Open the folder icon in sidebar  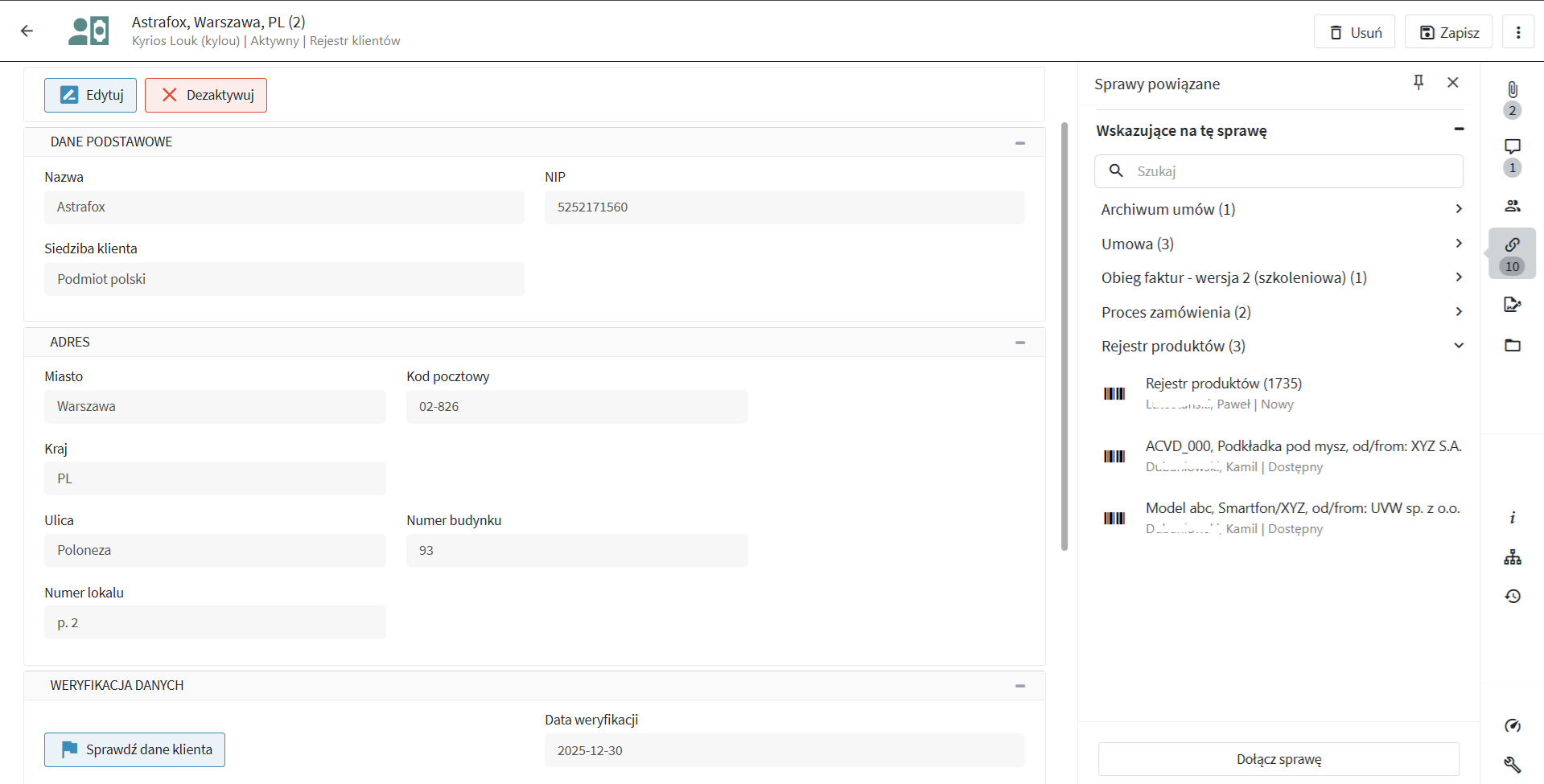[1512, 346]
